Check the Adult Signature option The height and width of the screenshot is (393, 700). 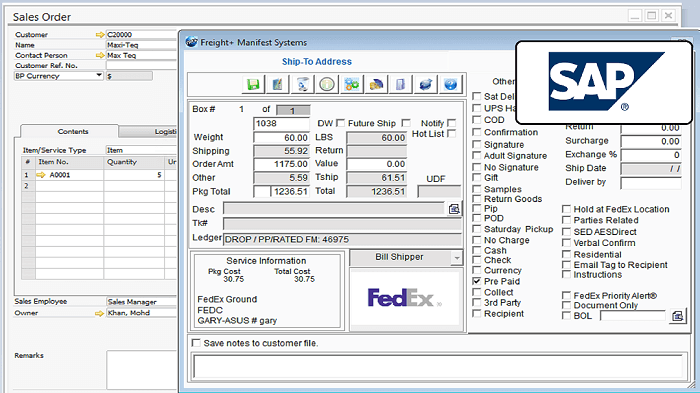coord(477,155)
